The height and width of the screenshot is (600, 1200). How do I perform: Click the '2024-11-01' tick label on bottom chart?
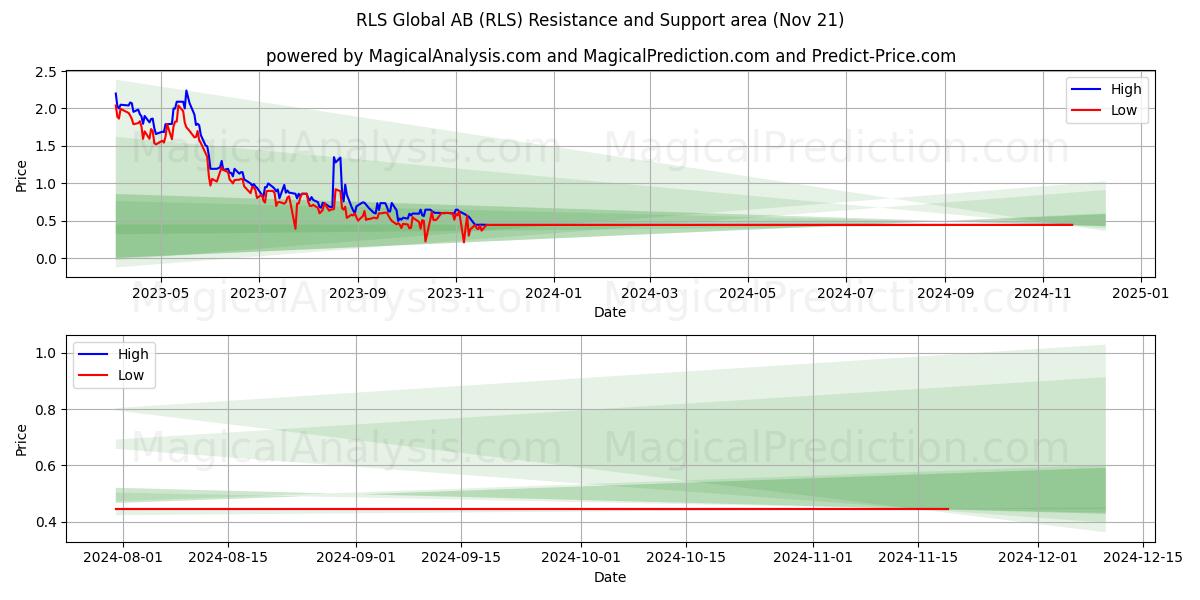813,558
